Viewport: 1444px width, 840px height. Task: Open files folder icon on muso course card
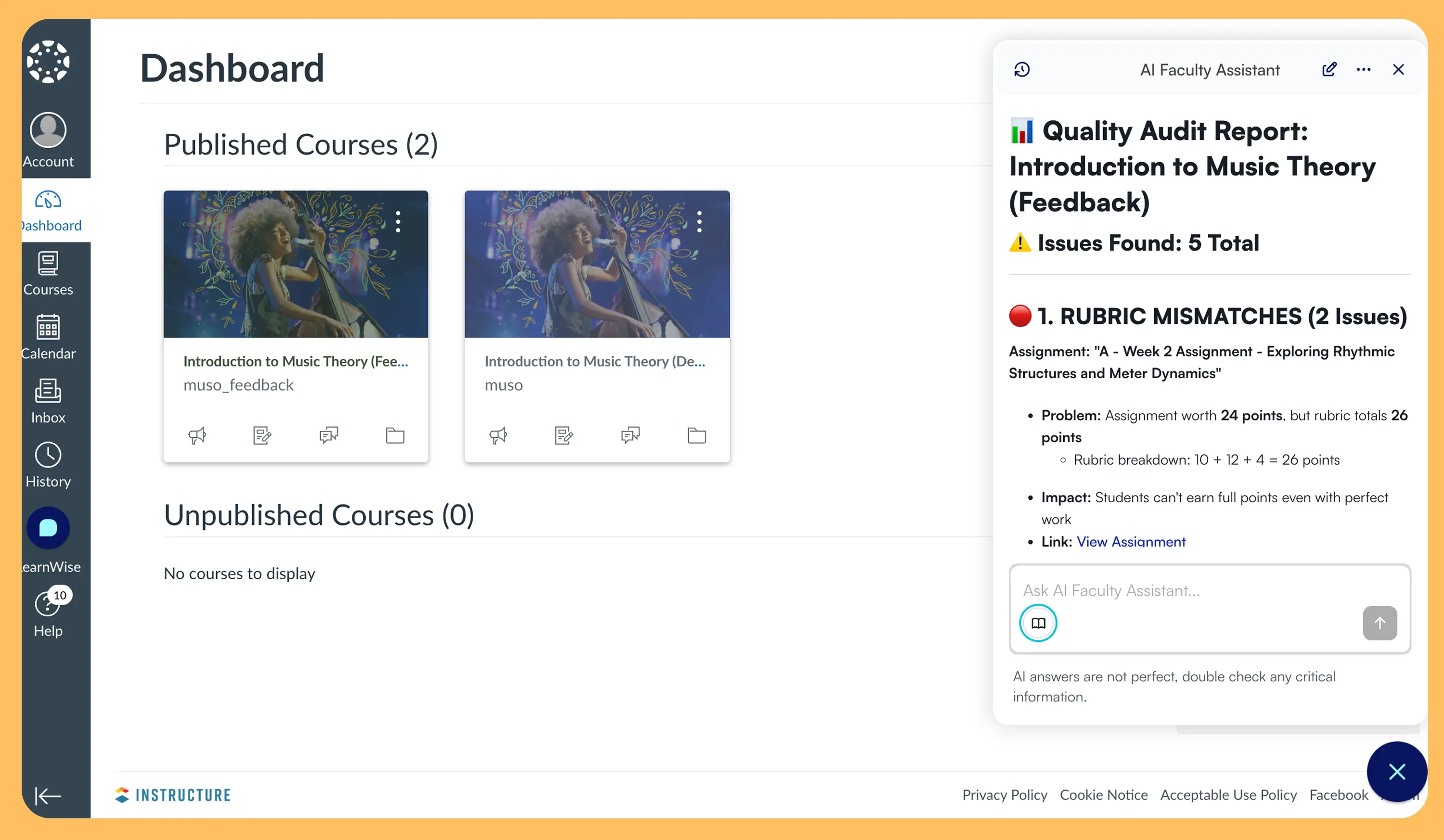tap(696, 435)
